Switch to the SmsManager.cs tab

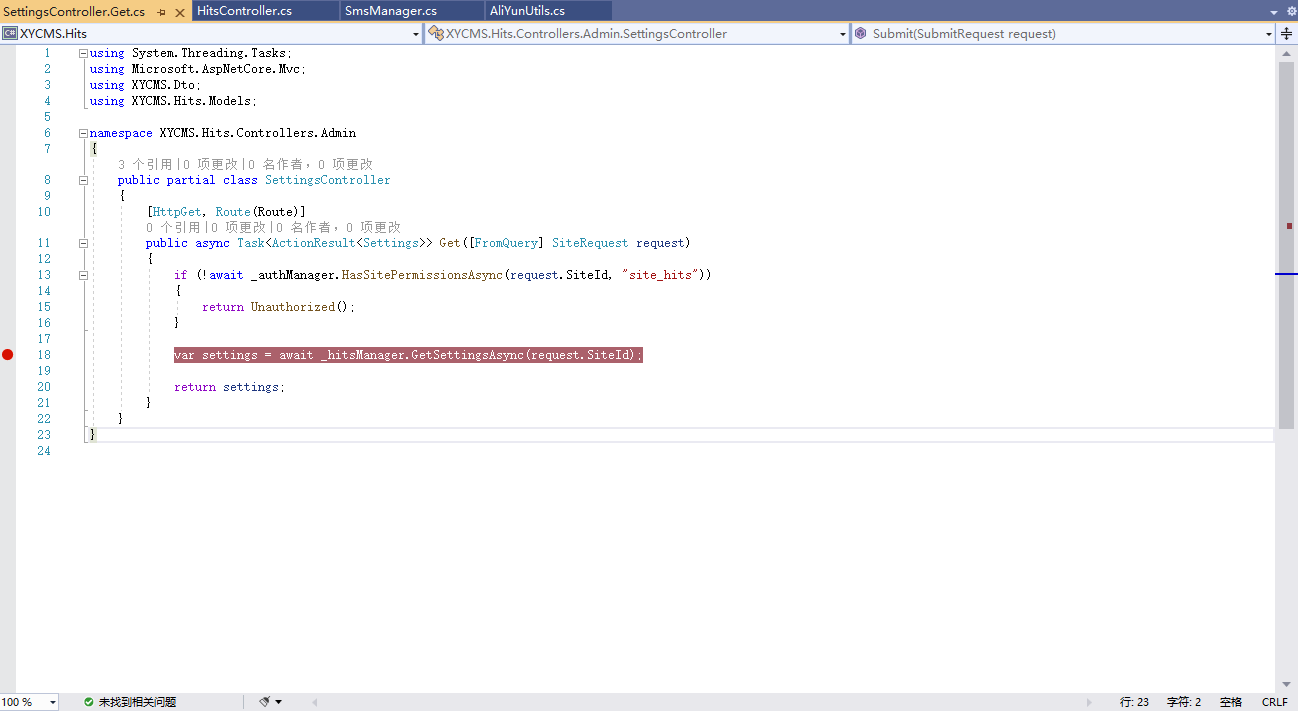click(390, 11)
